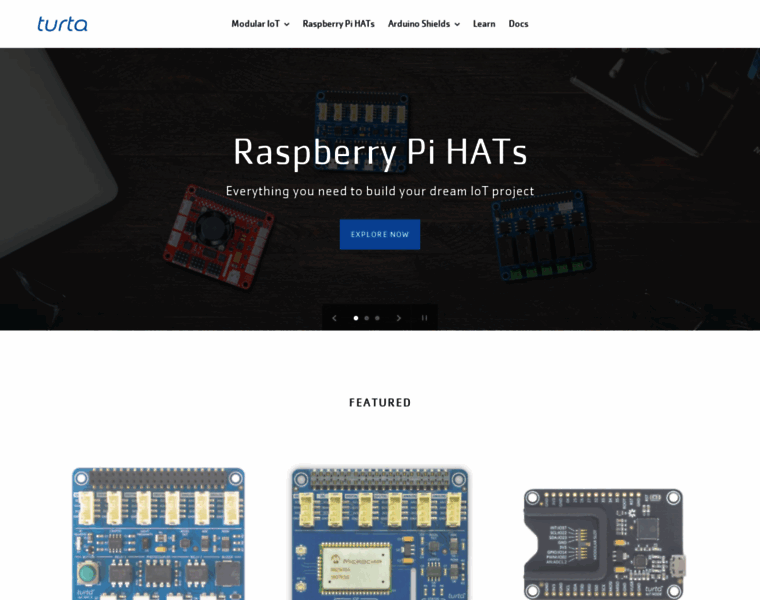The height and width of the screenshot is (600, 760).
Task: Click the Raspberry Pi HATs slide heading
Action: (x=380, y=152)
